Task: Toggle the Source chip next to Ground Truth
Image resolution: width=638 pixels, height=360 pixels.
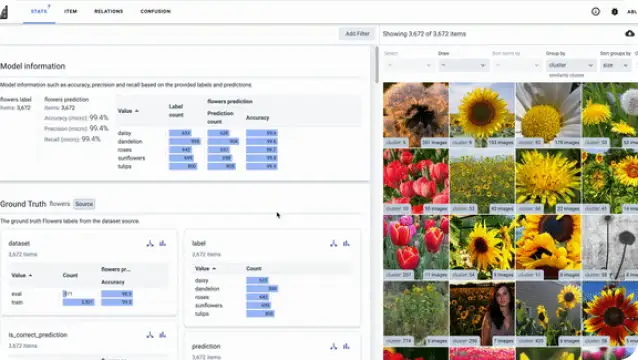Action: click(84, 204)
